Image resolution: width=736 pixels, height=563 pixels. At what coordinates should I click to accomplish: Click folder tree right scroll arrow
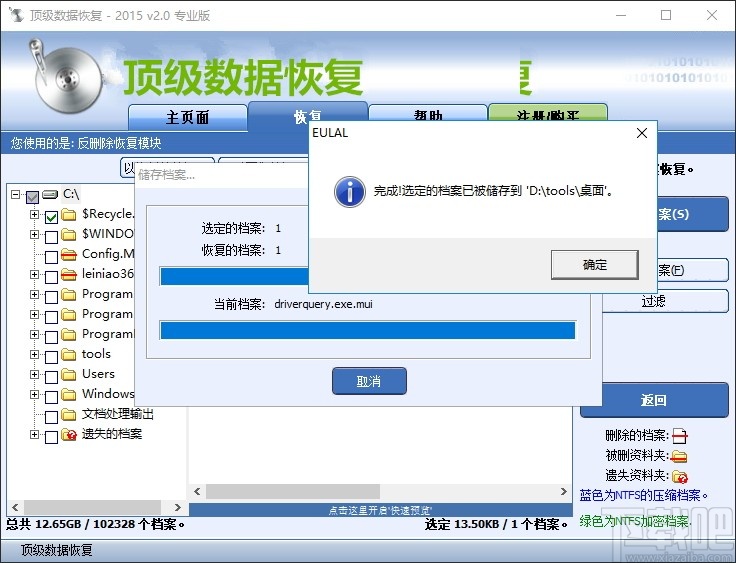coord(177,508)
